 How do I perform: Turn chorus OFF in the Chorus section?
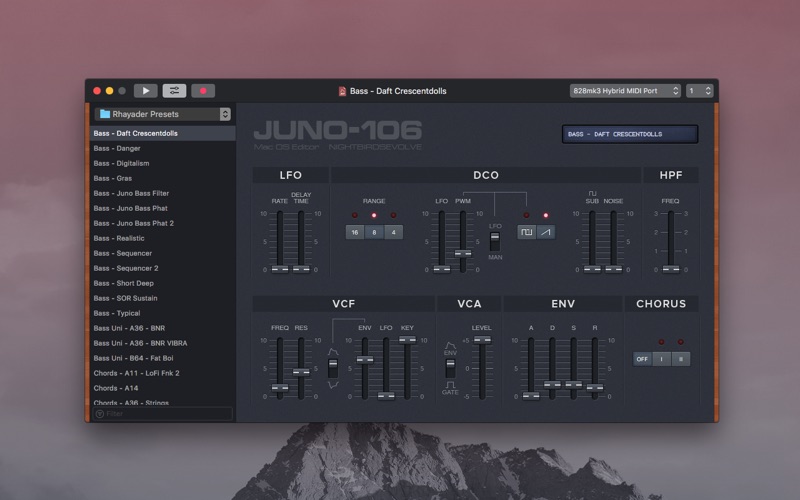[x=642, y=359]
